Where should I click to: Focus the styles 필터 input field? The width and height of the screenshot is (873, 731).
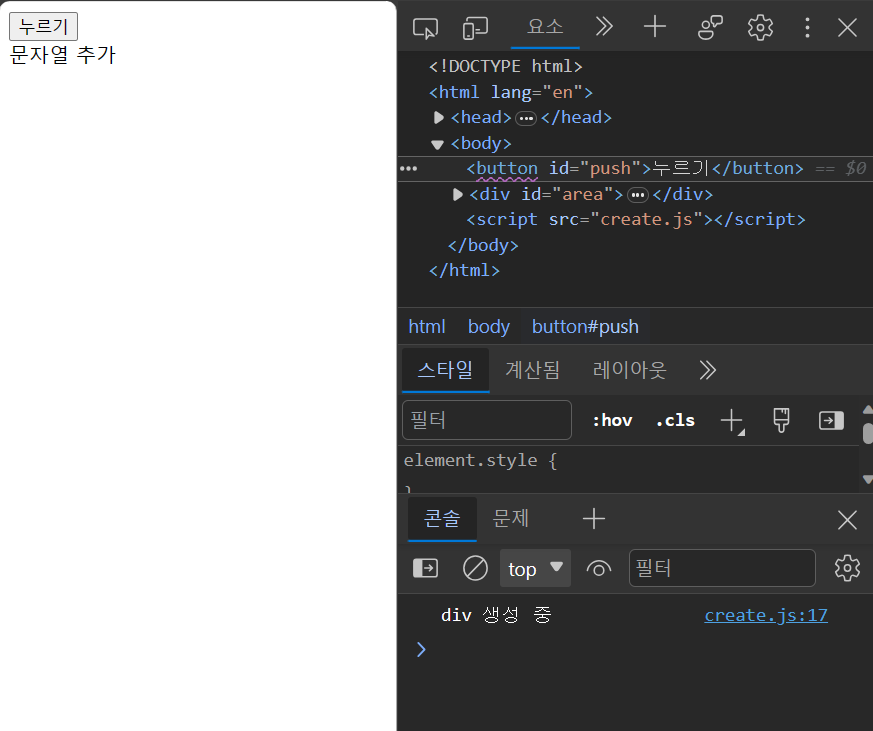tap(487, 420)
